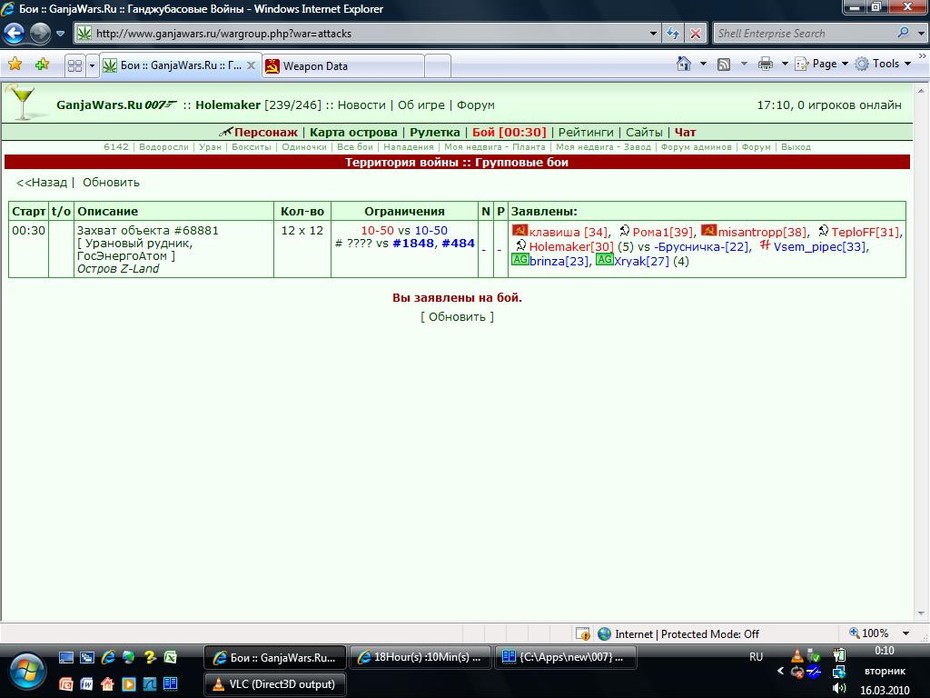Viewport: 930px width, 698px height.
Task: Open the Персонаж menu item
Action: point(265,132)
